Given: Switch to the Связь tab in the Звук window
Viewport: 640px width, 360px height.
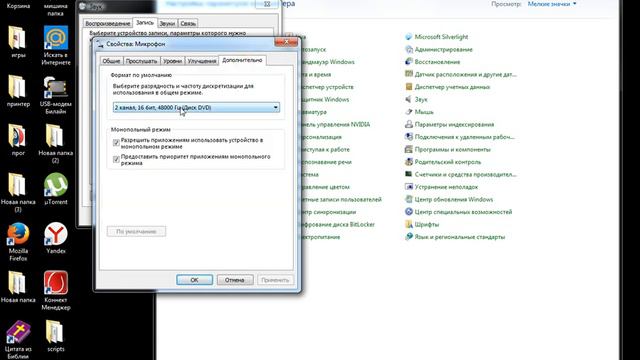Looking at the screenshot, I should [x=188, y=23].
